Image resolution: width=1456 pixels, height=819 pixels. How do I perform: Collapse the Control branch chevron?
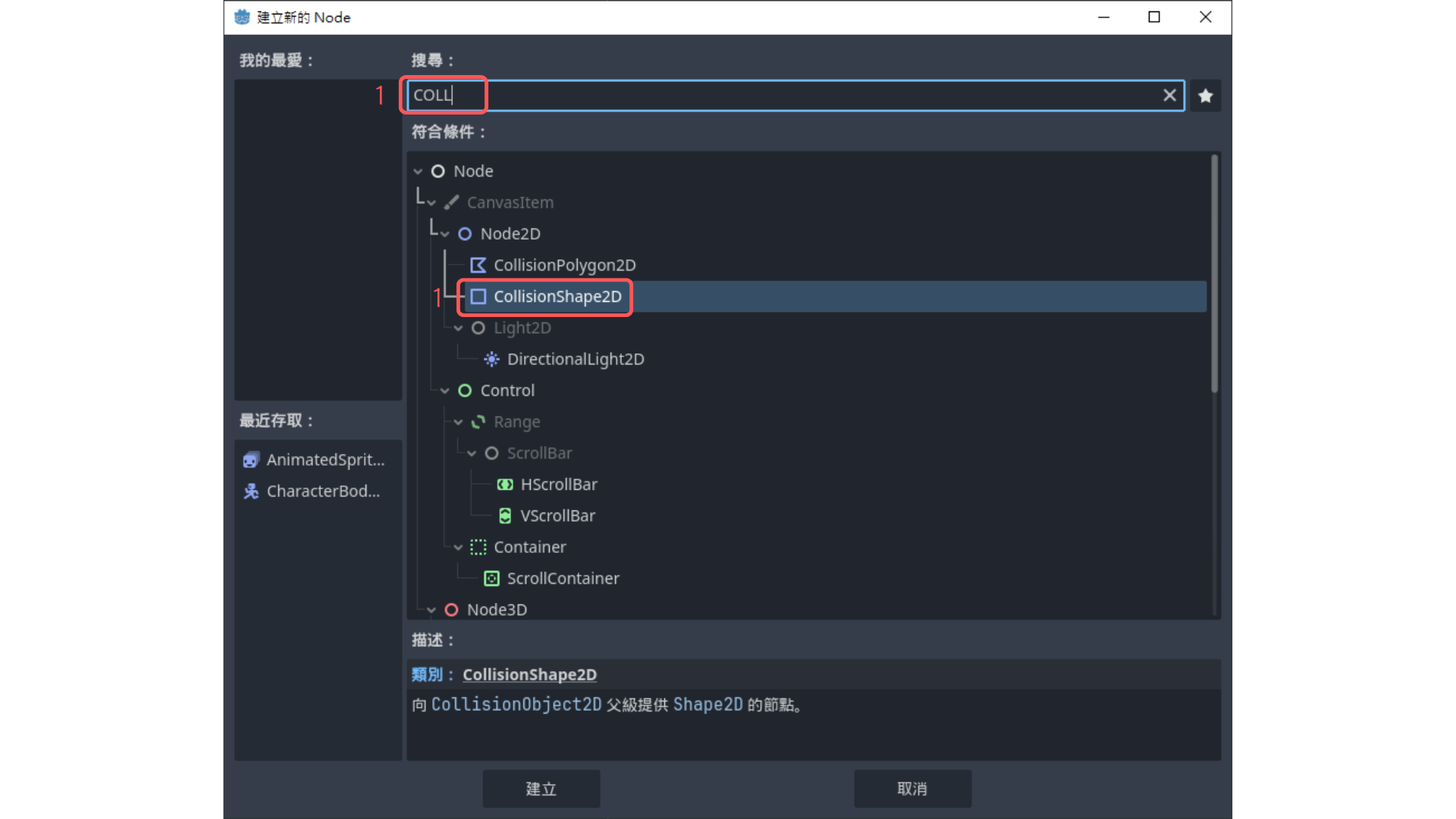(445, 391)
